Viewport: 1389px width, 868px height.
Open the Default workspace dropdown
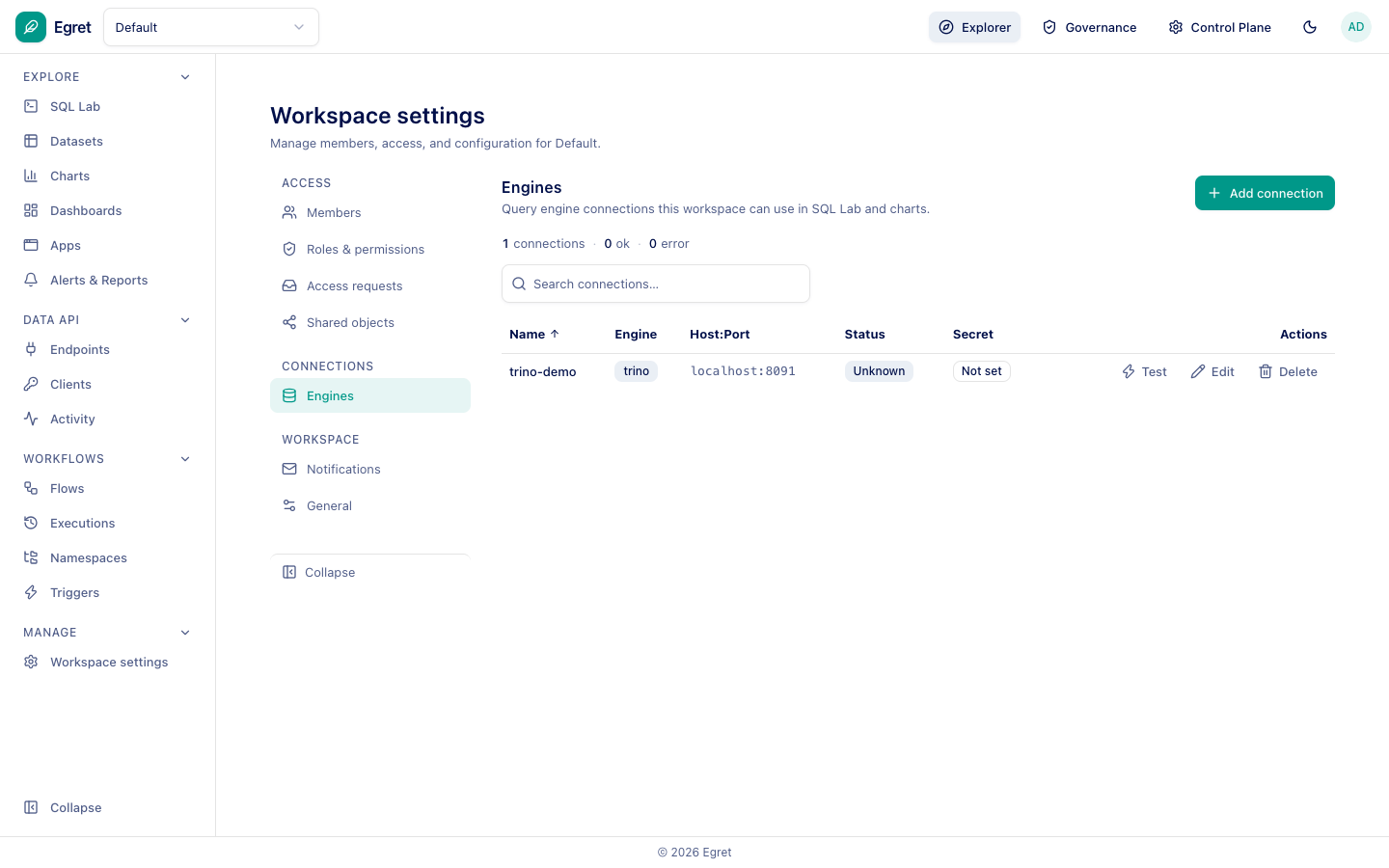pos(211,27)
